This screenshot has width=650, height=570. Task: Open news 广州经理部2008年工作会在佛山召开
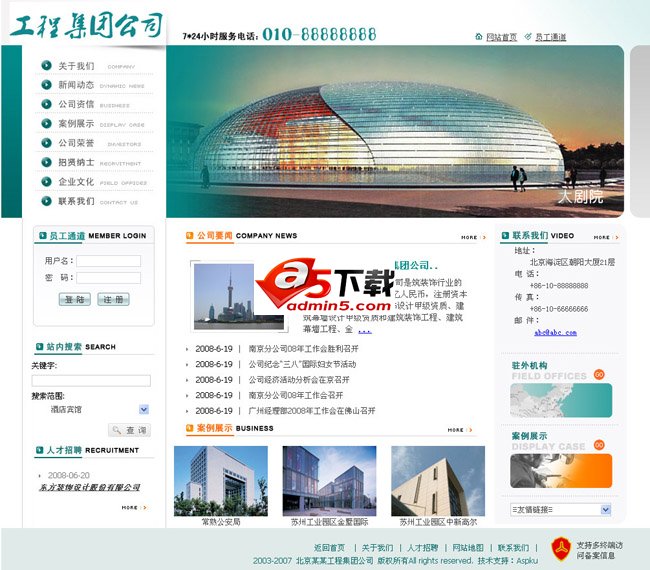(x=312, y=411)
